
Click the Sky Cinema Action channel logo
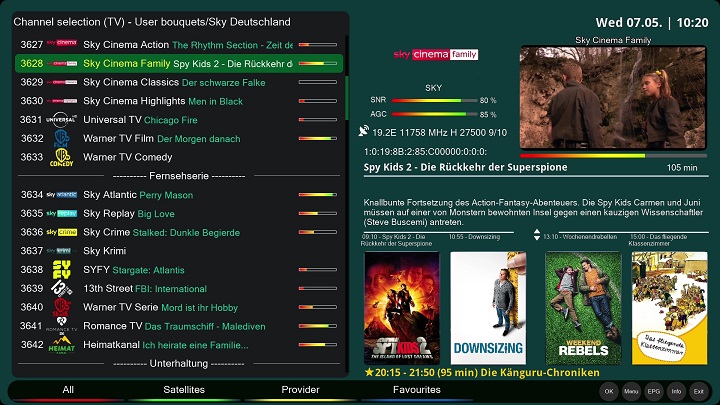pos(62,43)
